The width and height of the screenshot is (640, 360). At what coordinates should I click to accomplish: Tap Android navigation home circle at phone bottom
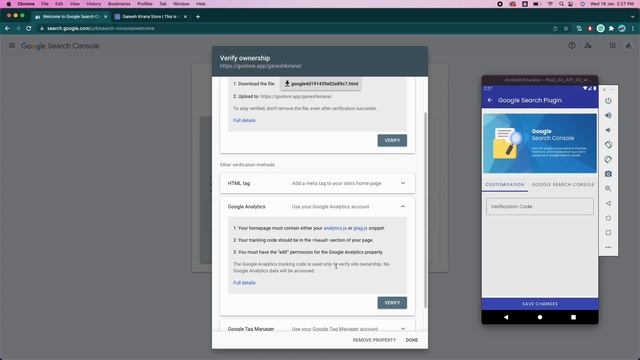540,317
